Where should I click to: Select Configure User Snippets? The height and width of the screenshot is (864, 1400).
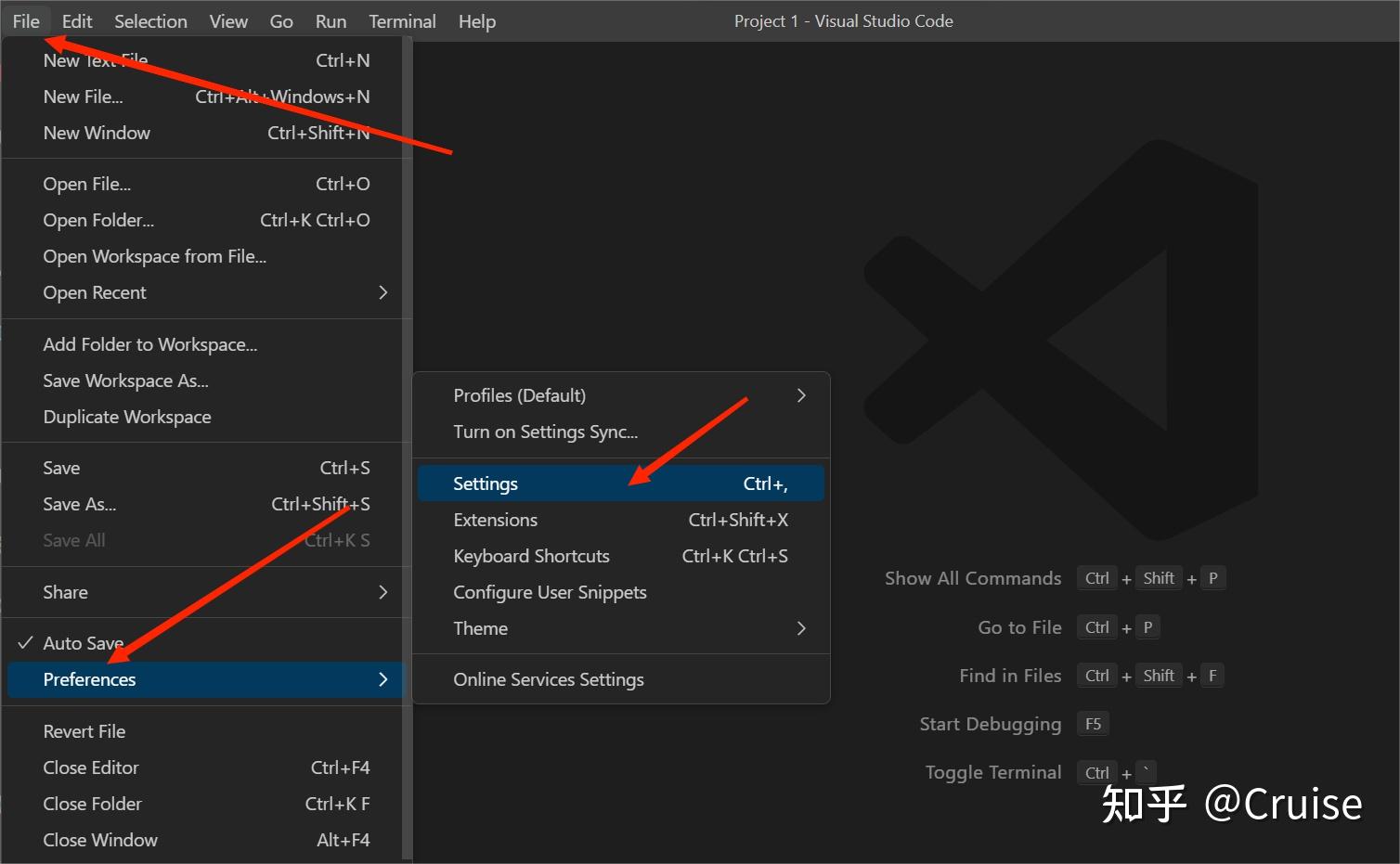click(550, 591)
